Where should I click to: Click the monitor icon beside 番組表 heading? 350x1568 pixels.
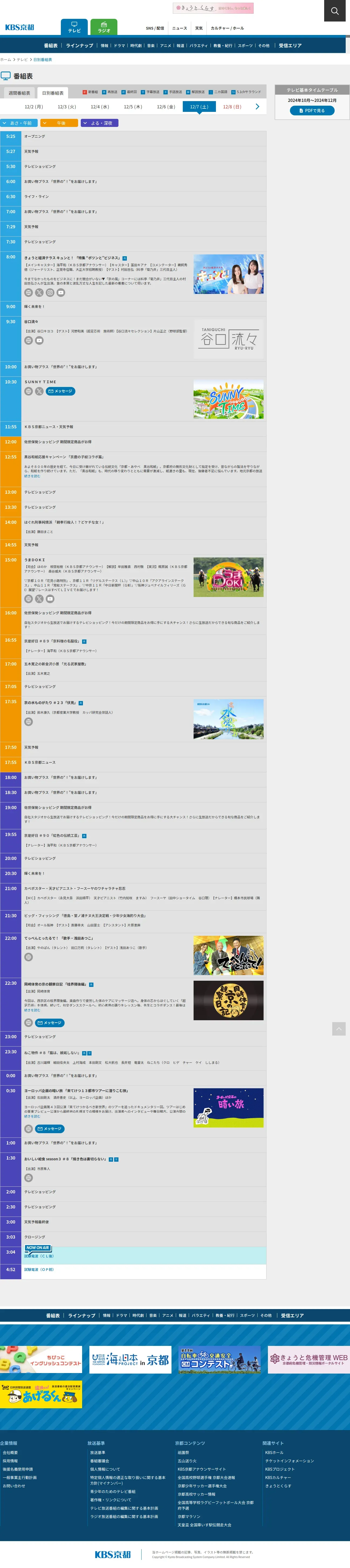click(5, 76)
